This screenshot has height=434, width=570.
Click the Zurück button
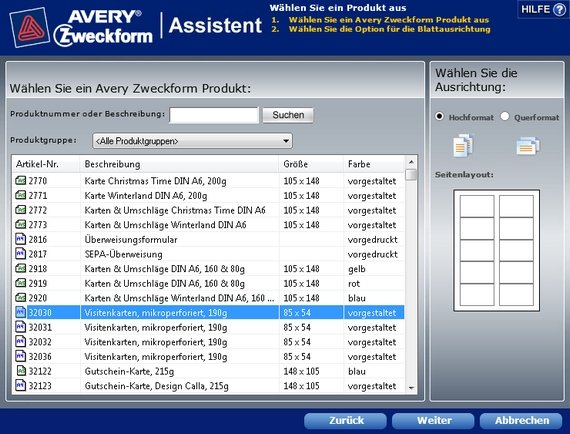pos(345,421)
